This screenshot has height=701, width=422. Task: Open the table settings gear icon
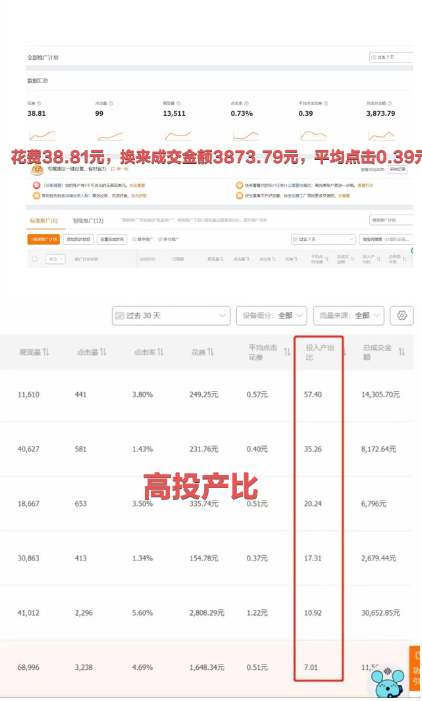pyautogui.click(x=401, y=316)
